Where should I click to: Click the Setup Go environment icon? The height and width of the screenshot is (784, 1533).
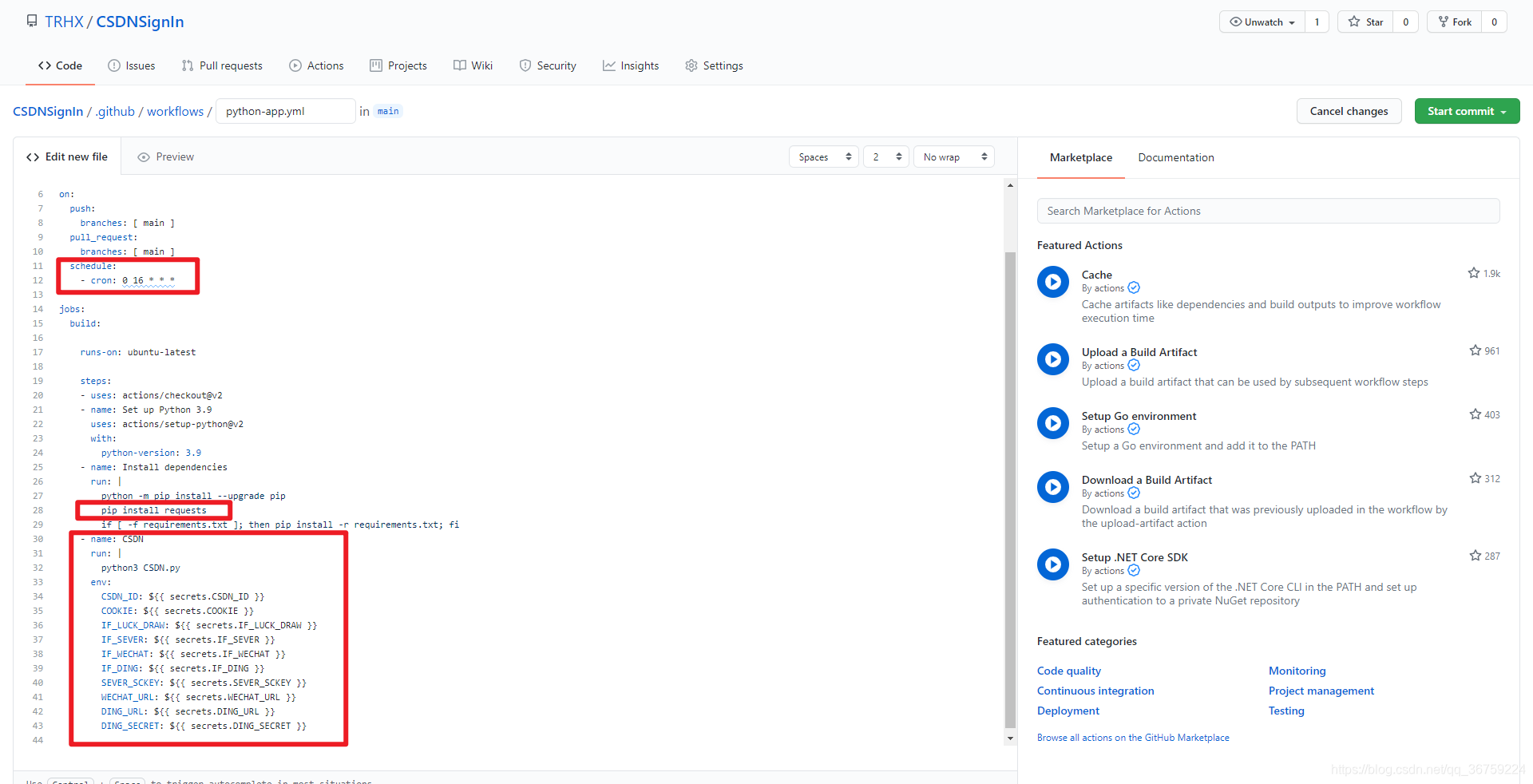1052,423
